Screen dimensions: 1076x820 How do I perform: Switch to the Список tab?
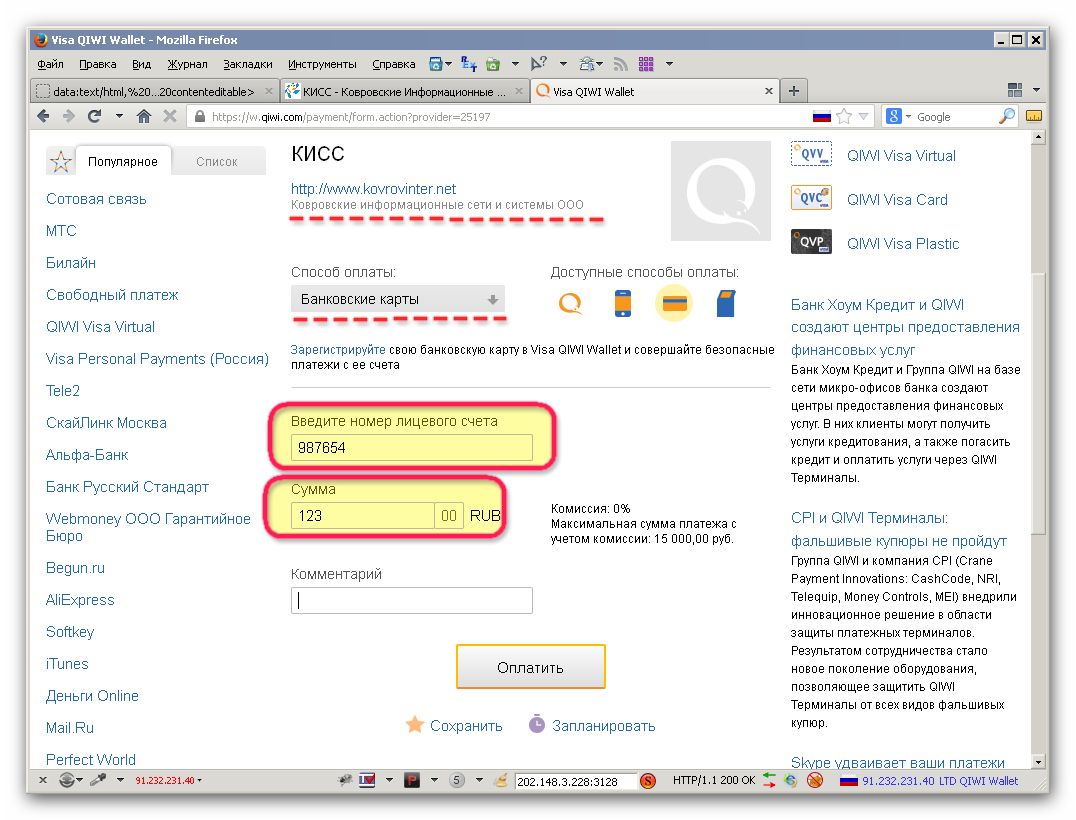[217, 162]
